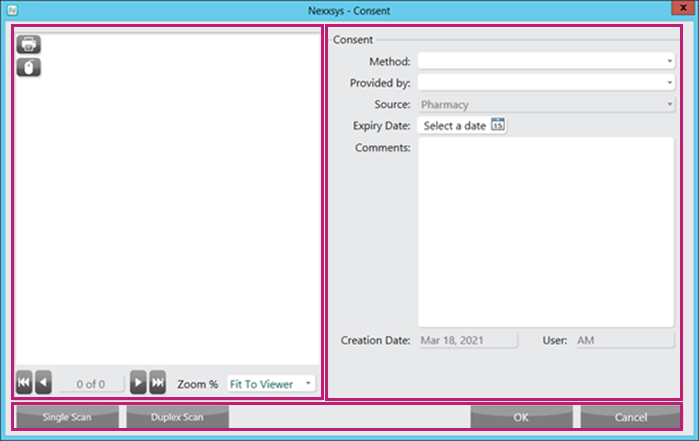Click the '0 of 0' page counter field
The width and height of the screenshot is (699, 441).
[91, 383]
